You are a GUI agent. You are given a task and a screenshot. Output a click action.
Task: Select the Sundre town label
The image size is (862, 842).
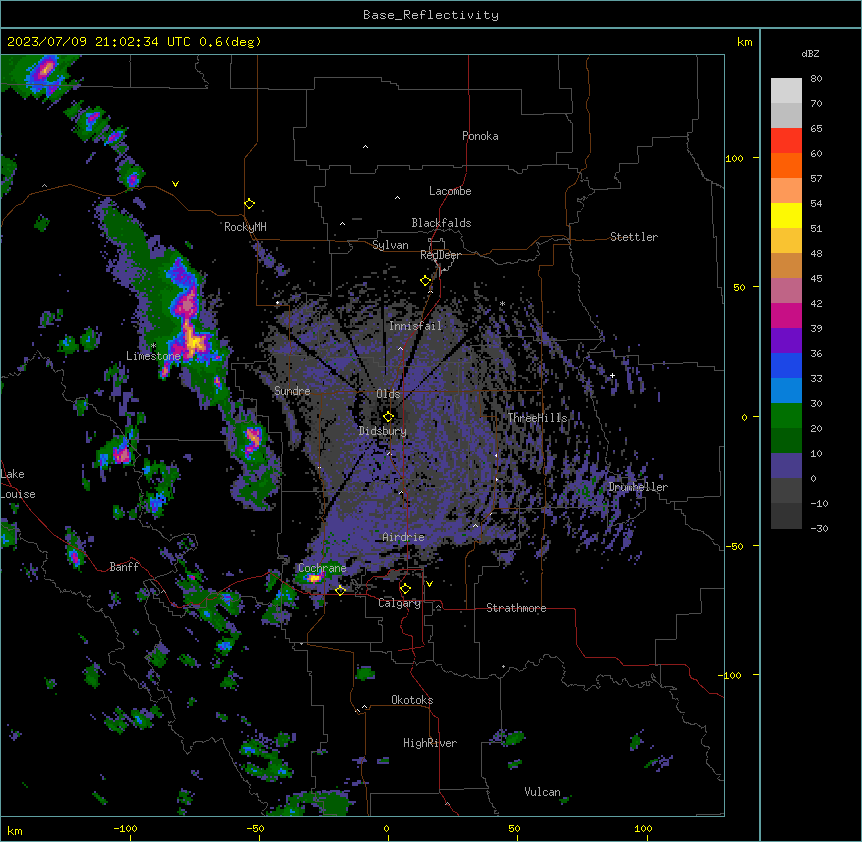click(292, 391)
